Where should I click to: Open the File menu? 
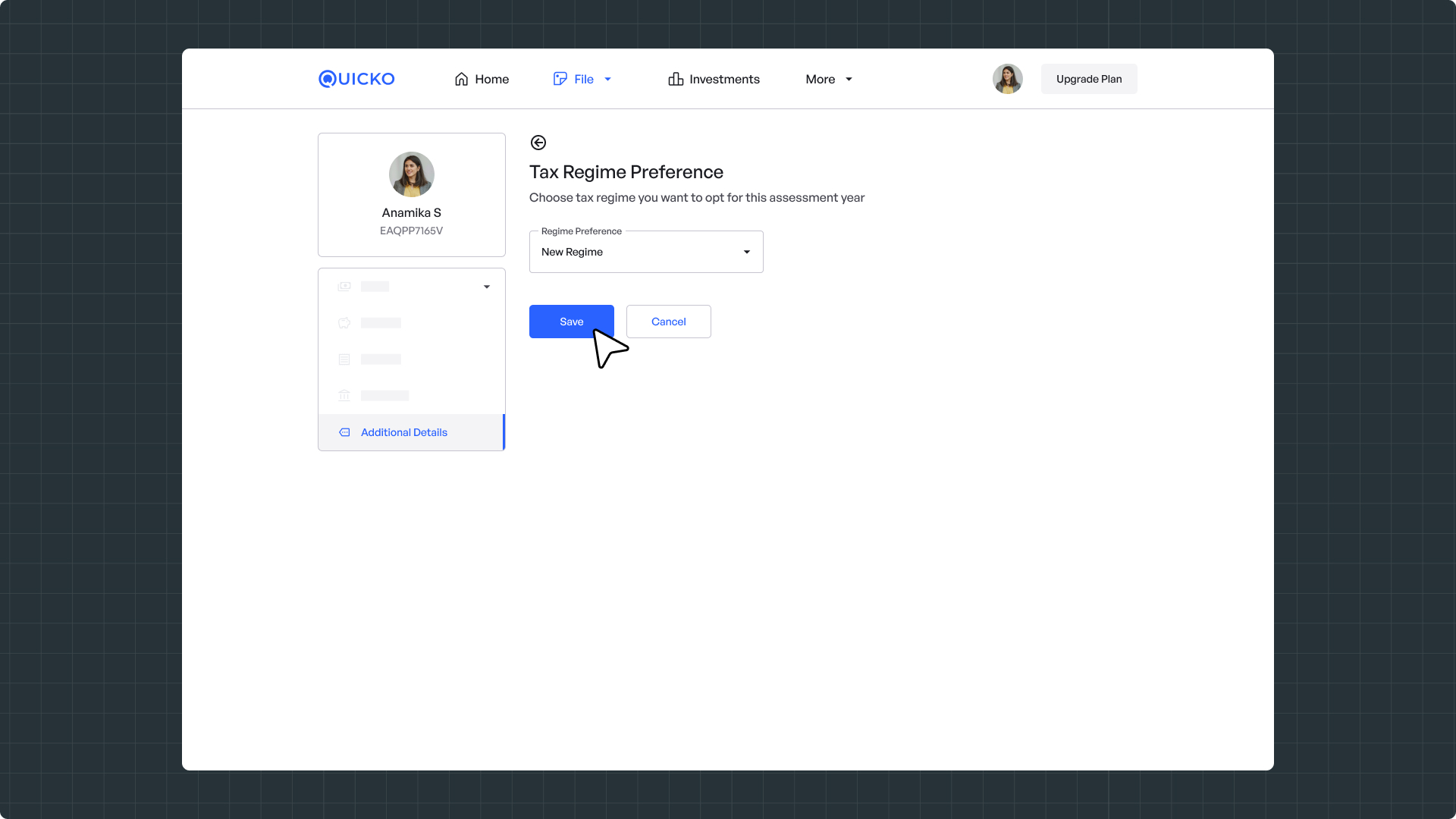click(582, 79)
